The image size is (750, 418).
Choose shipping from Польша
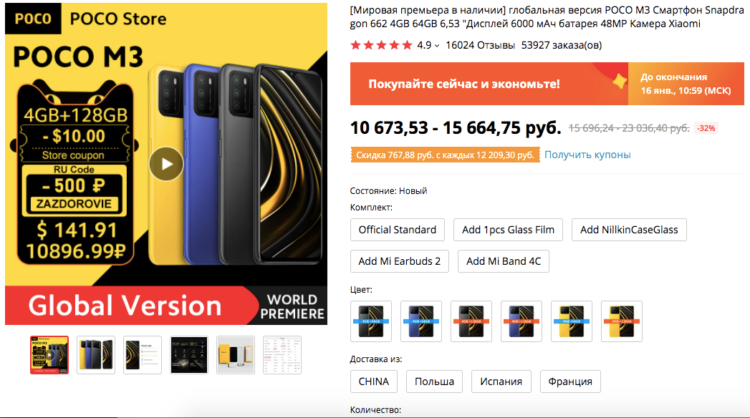click(x=434, y=382)
